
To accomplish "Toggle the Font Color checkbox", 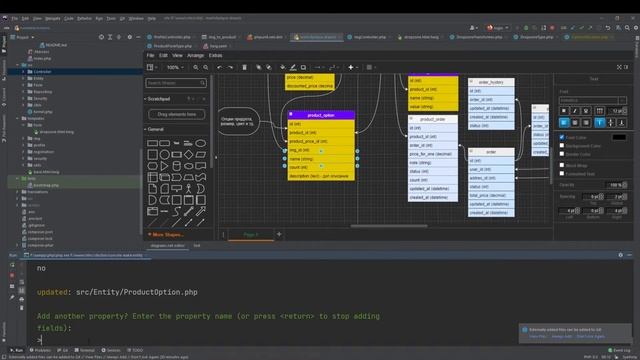I will (x=562, y=137).
